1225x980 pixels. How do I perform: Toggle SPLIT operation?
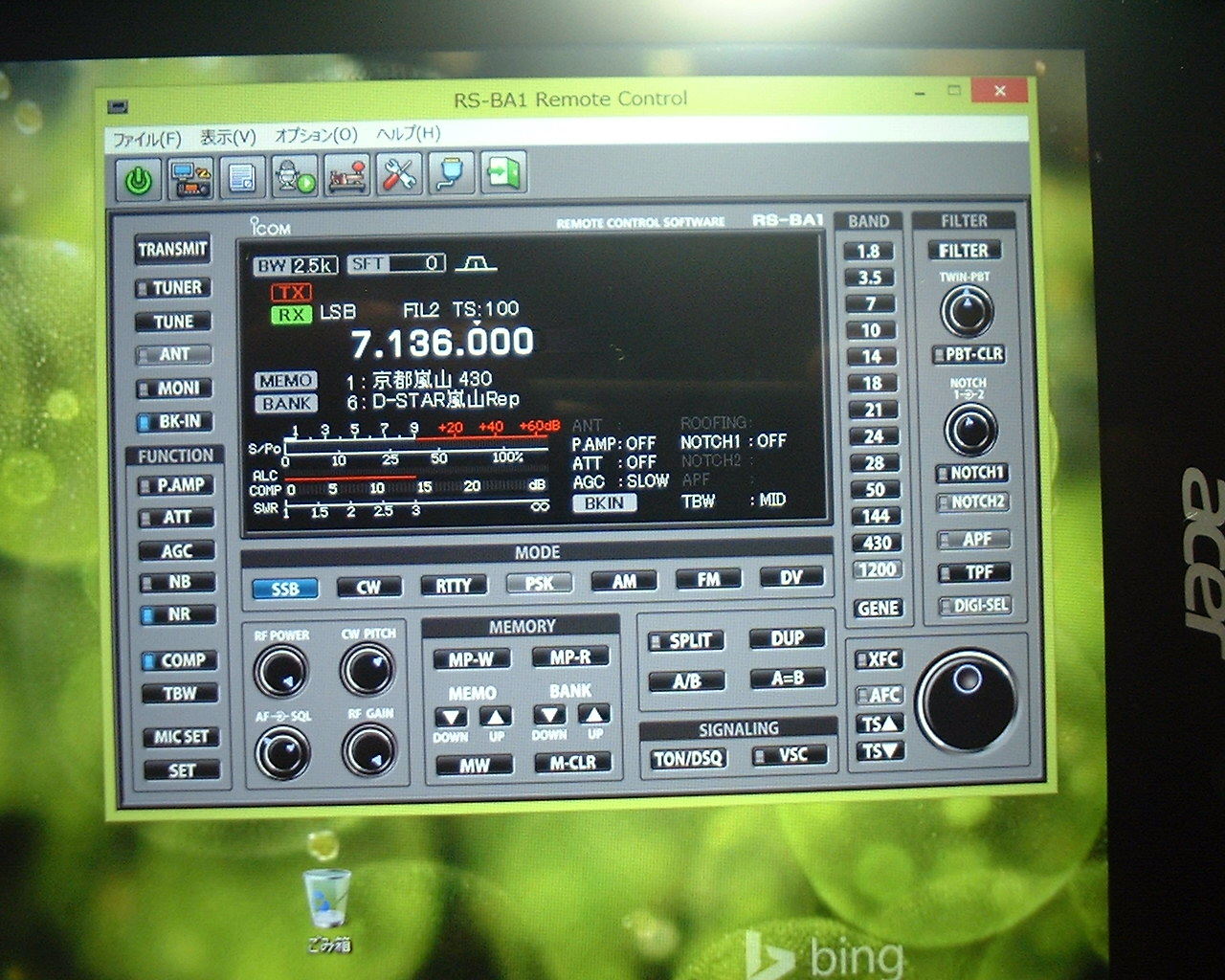coord(686,641)
